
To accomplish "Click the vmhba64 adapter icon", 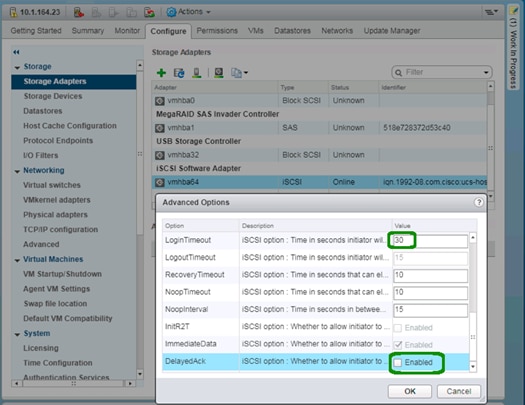I will click(x=160, y=182).
